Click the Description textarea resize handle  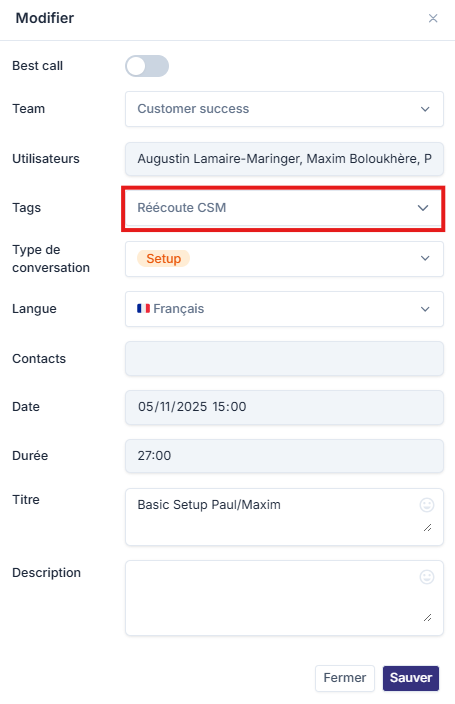click(428, 618)
